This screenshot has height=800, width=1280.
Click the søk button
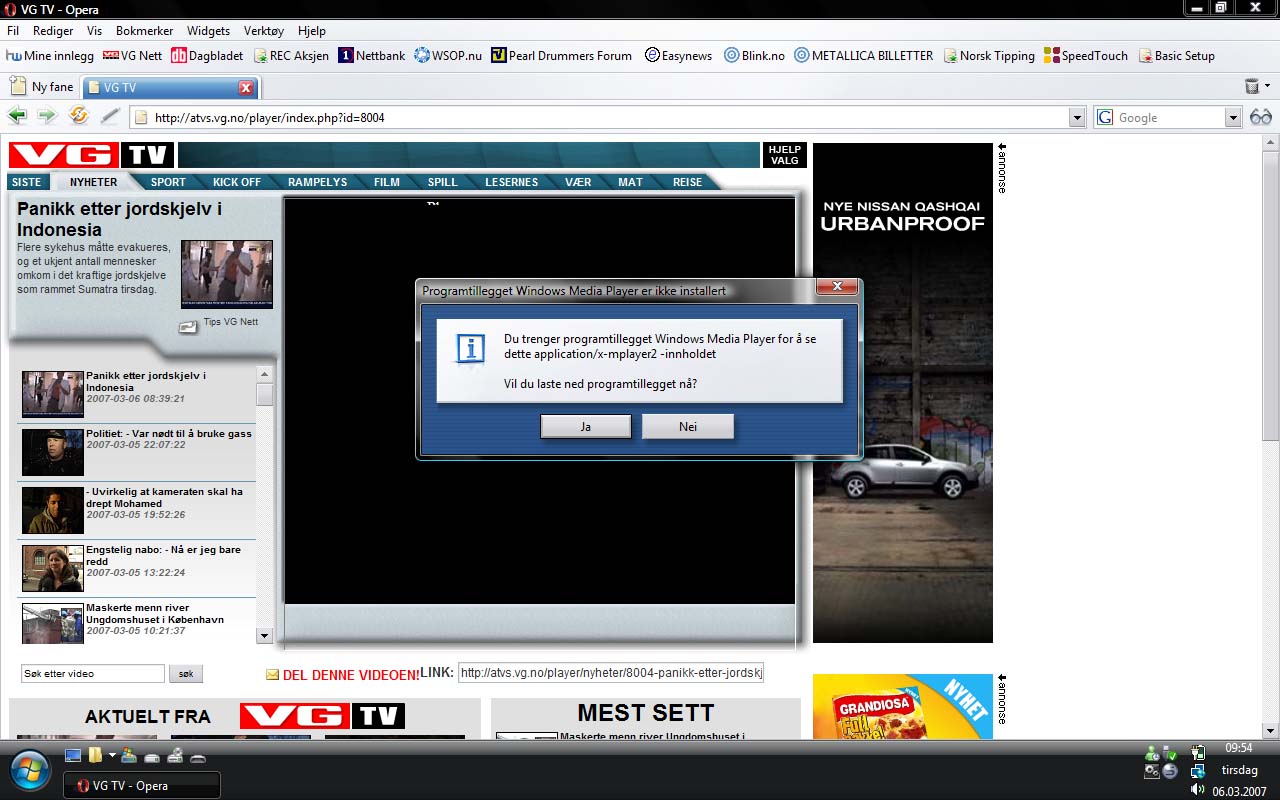tap(186, 674)
